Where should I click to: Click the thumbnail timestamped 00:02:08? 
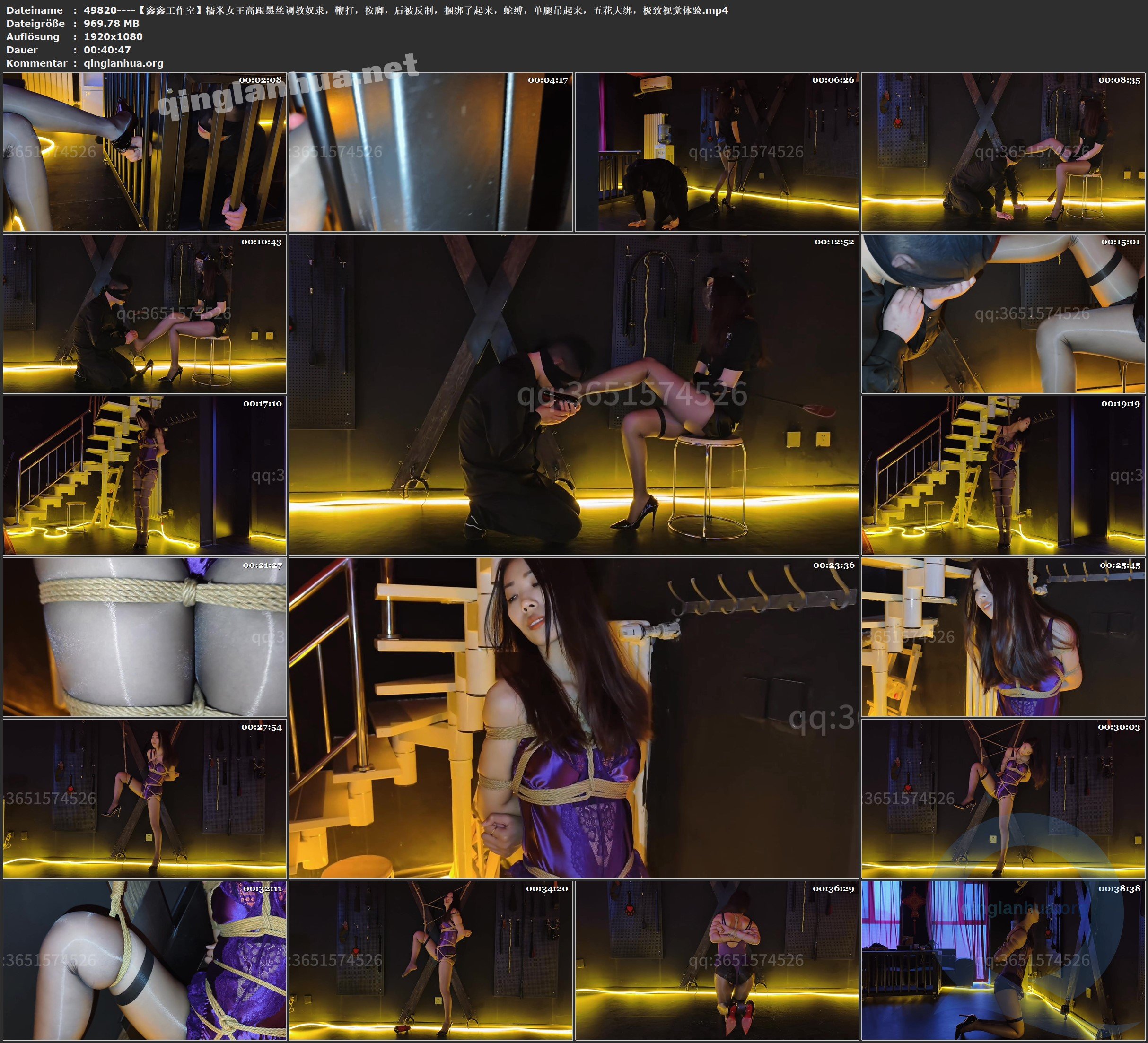145,152
